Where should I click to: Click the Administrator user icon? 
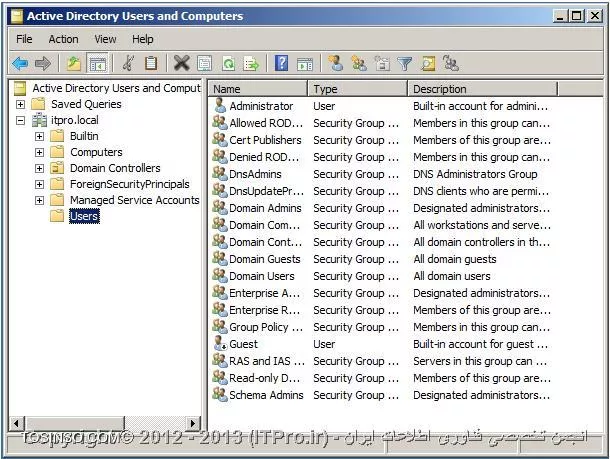pos(220,105)
